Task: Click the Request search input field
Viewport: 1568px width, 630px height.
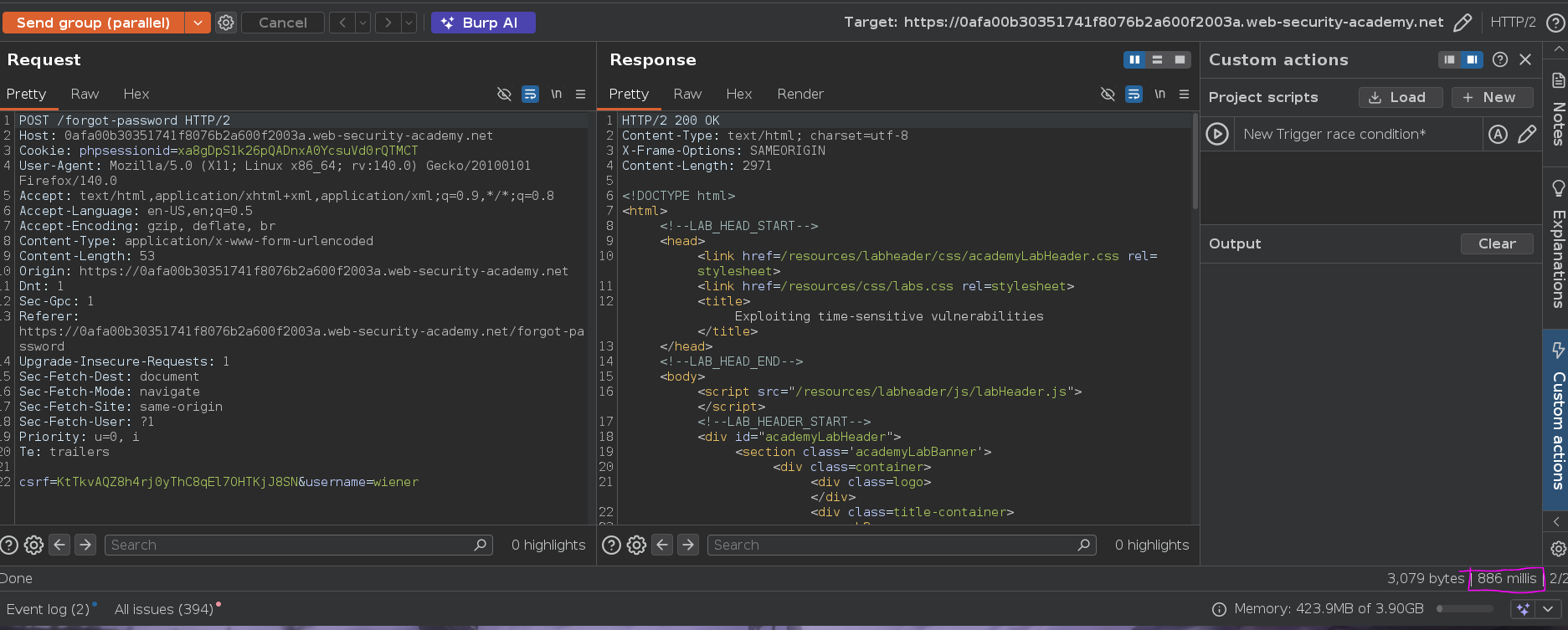Action: point(299,545)
